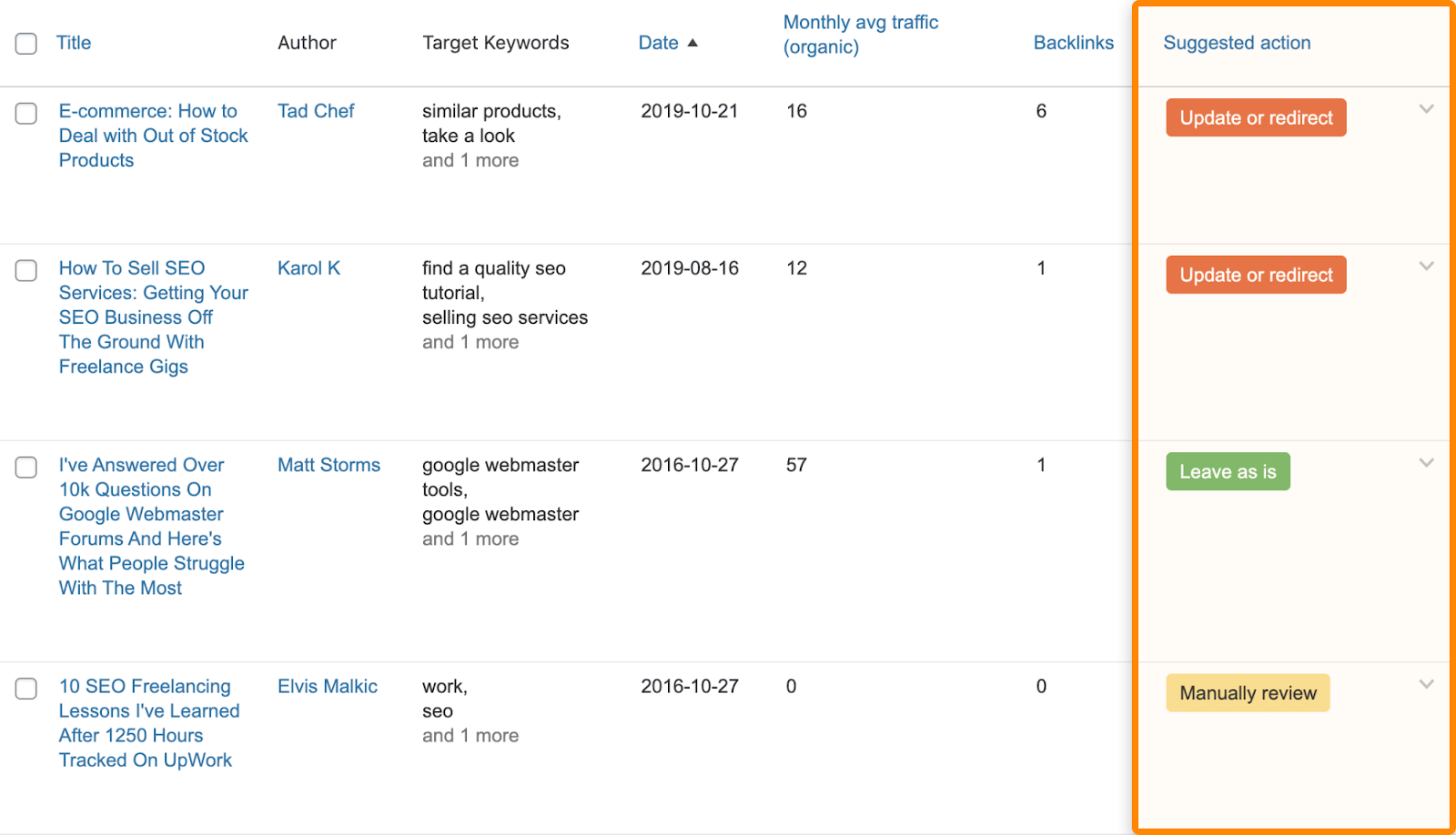Select the 10 SEO Freelancing Lessons row
The width and height of the screenshot is (1456, 835).
[25, 689]
